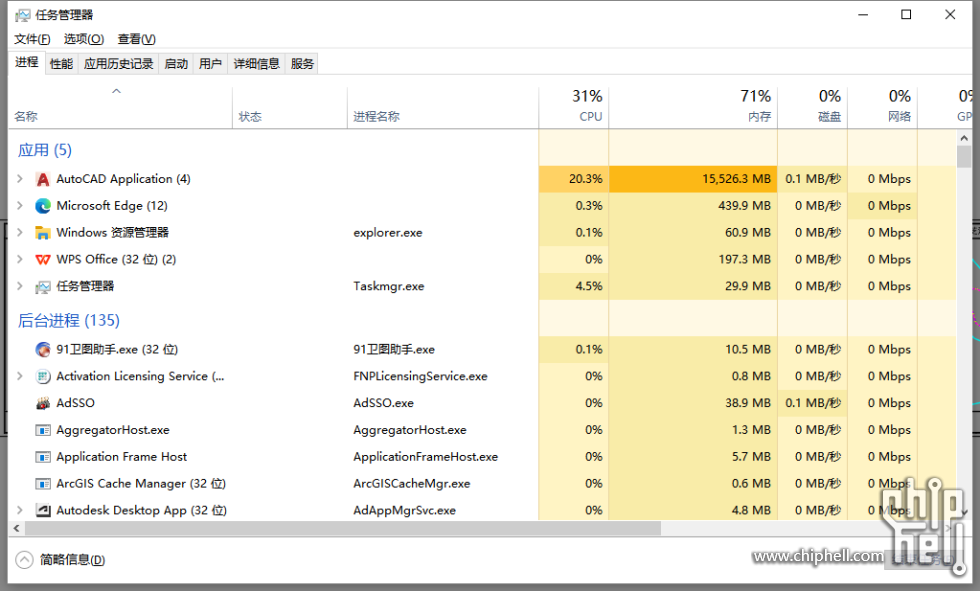Image resolution: width=980 pixels, height=591 pixels.
Task: Switch to the 服务 tab
Action: pyautogui.click(x=302, y=64)
